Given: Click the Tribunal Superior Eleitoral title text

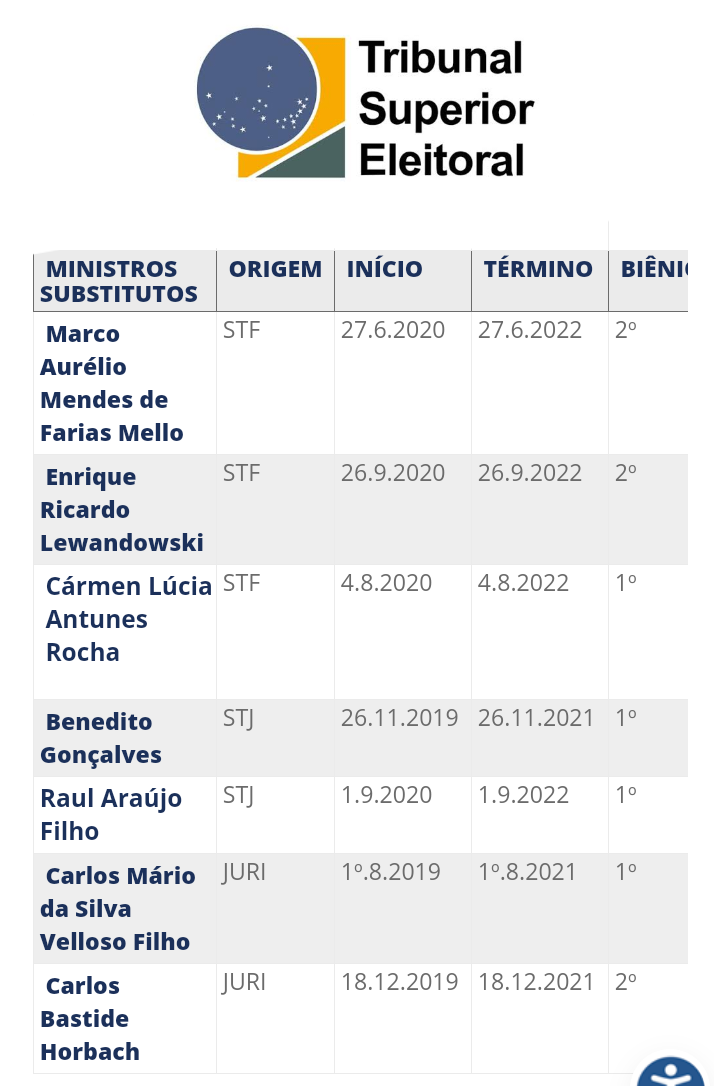Looking at the screenshot, I should tap(446, 109).
